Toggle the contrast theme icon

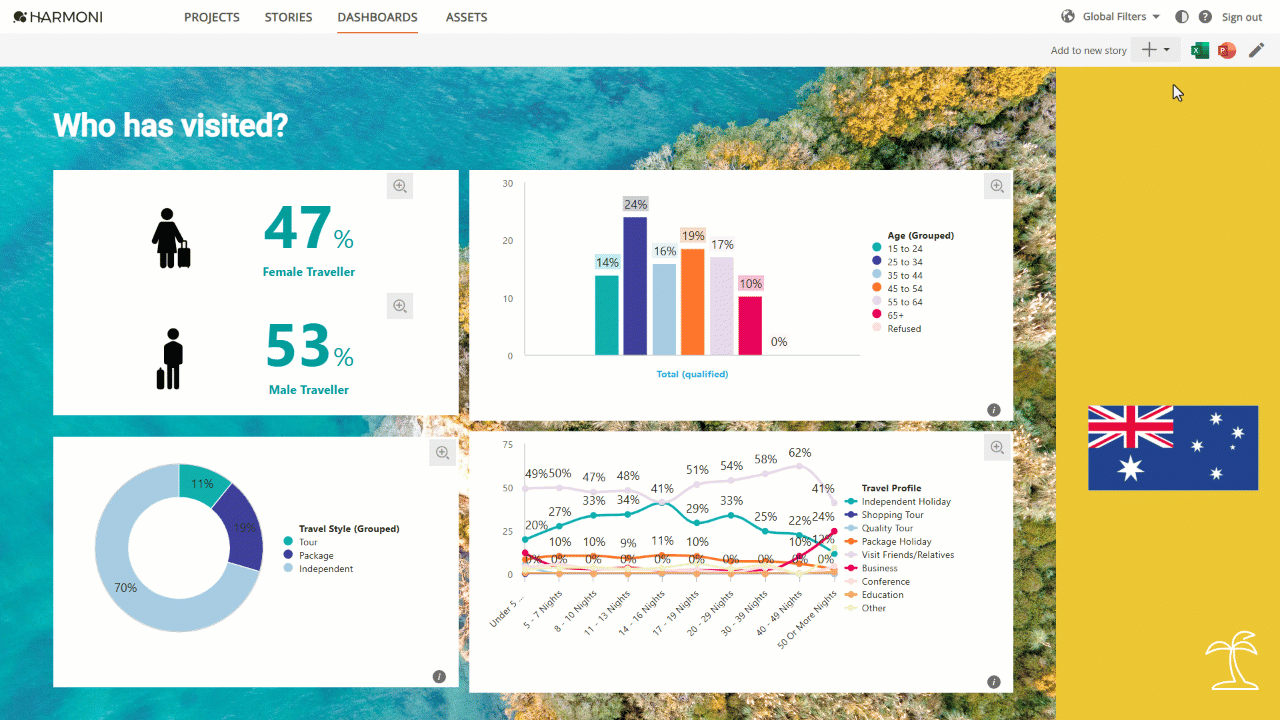[1182, 17]
